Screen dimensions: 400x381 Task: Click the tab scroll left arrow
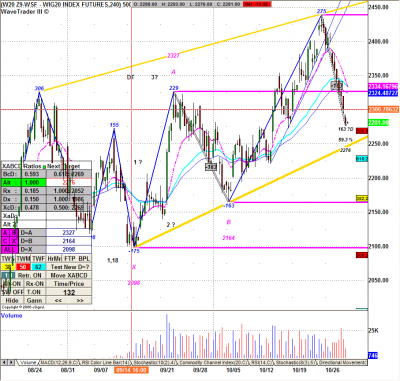[4, 362]
